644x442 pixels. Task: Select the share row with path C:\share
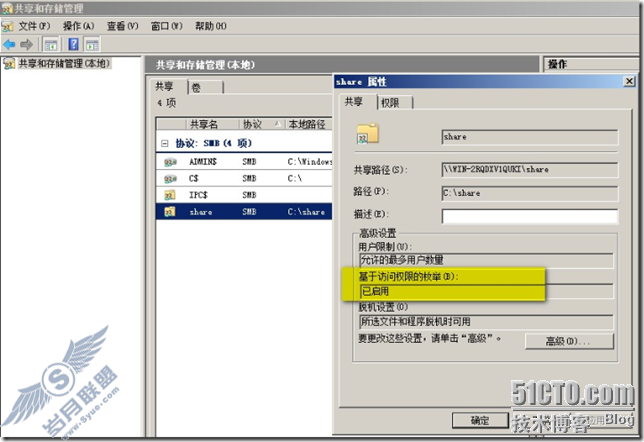(244, 212)
